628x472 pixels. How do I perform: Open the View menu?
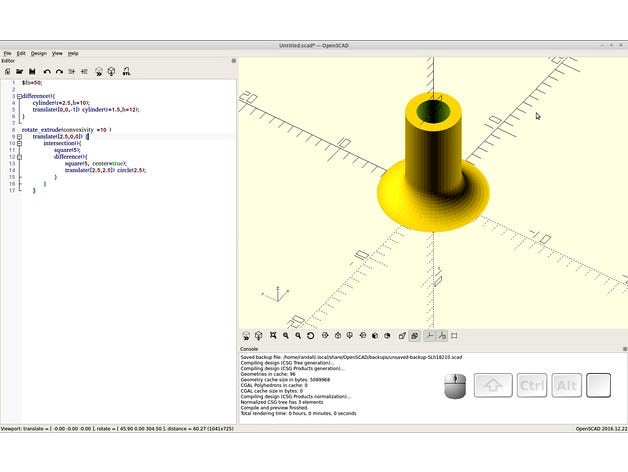(x=57, y=53)
